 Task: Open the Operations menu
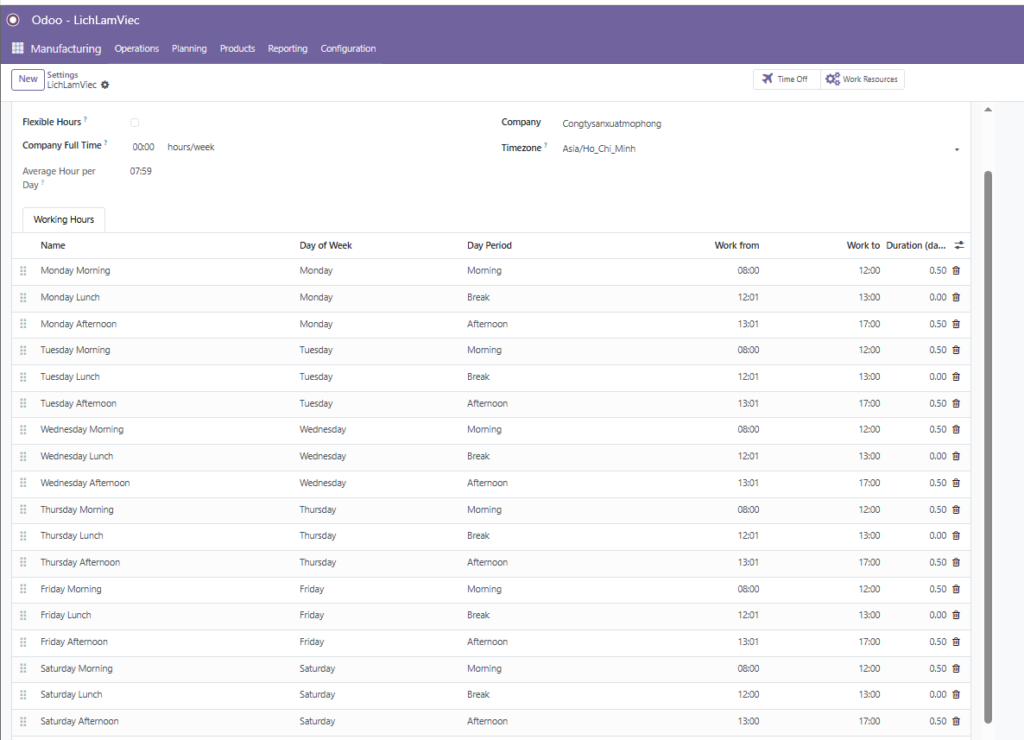(x=137, y=48)
